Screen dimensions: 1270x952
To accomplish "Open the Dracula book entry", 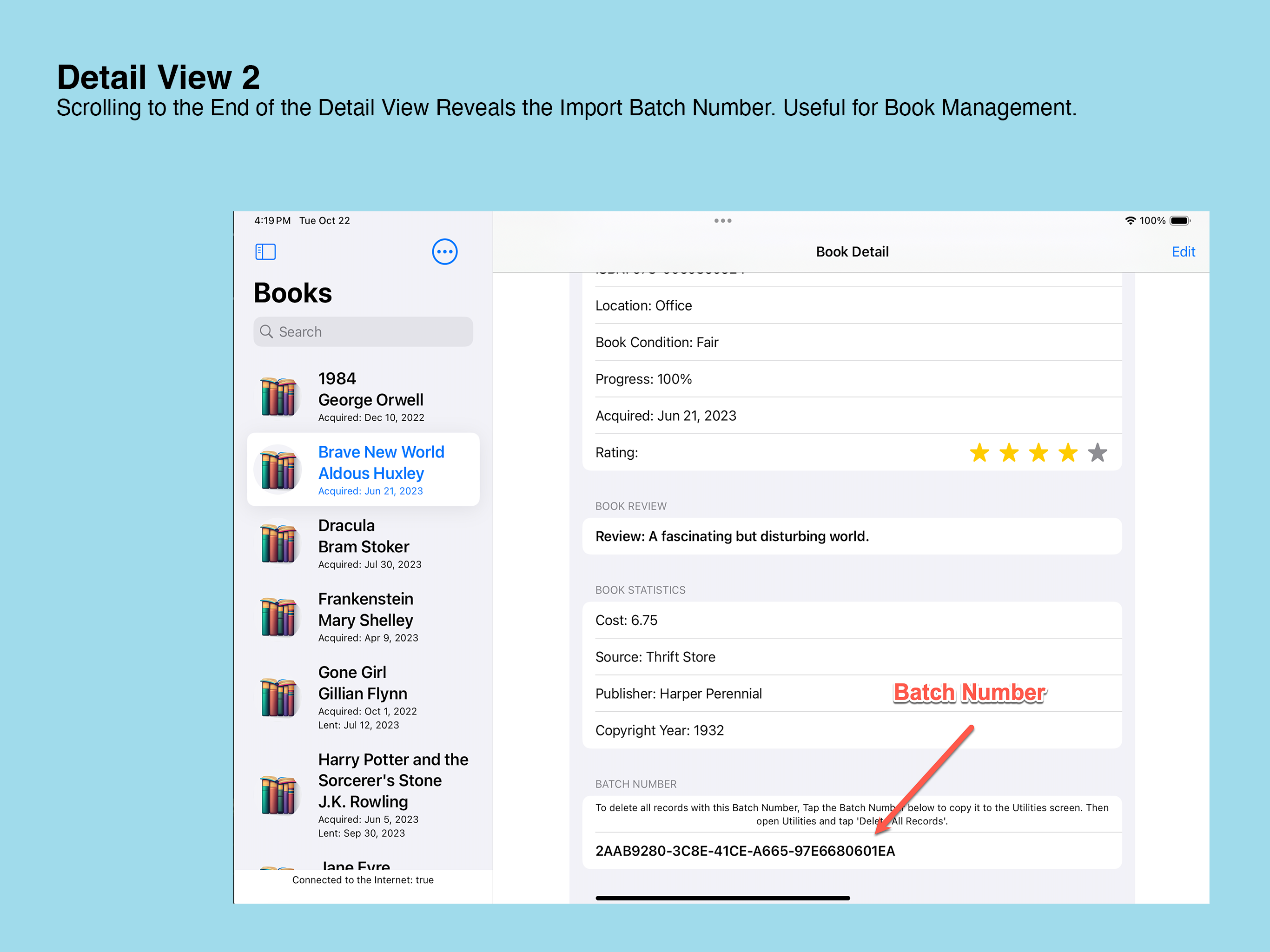I will click(363, 543).
